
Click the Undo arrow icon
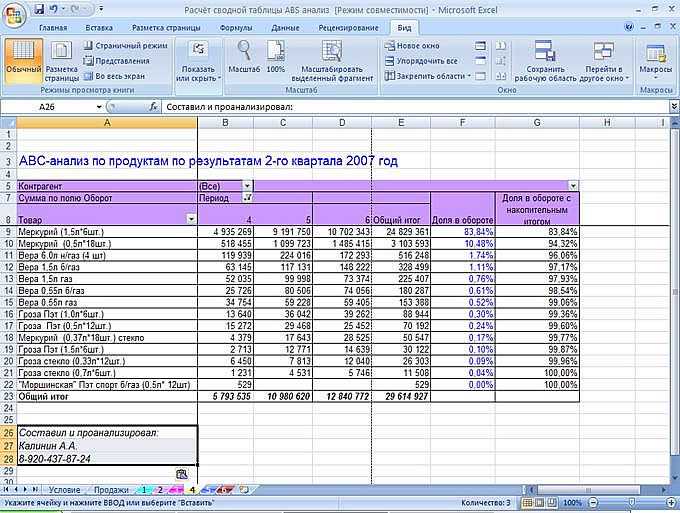54,9
